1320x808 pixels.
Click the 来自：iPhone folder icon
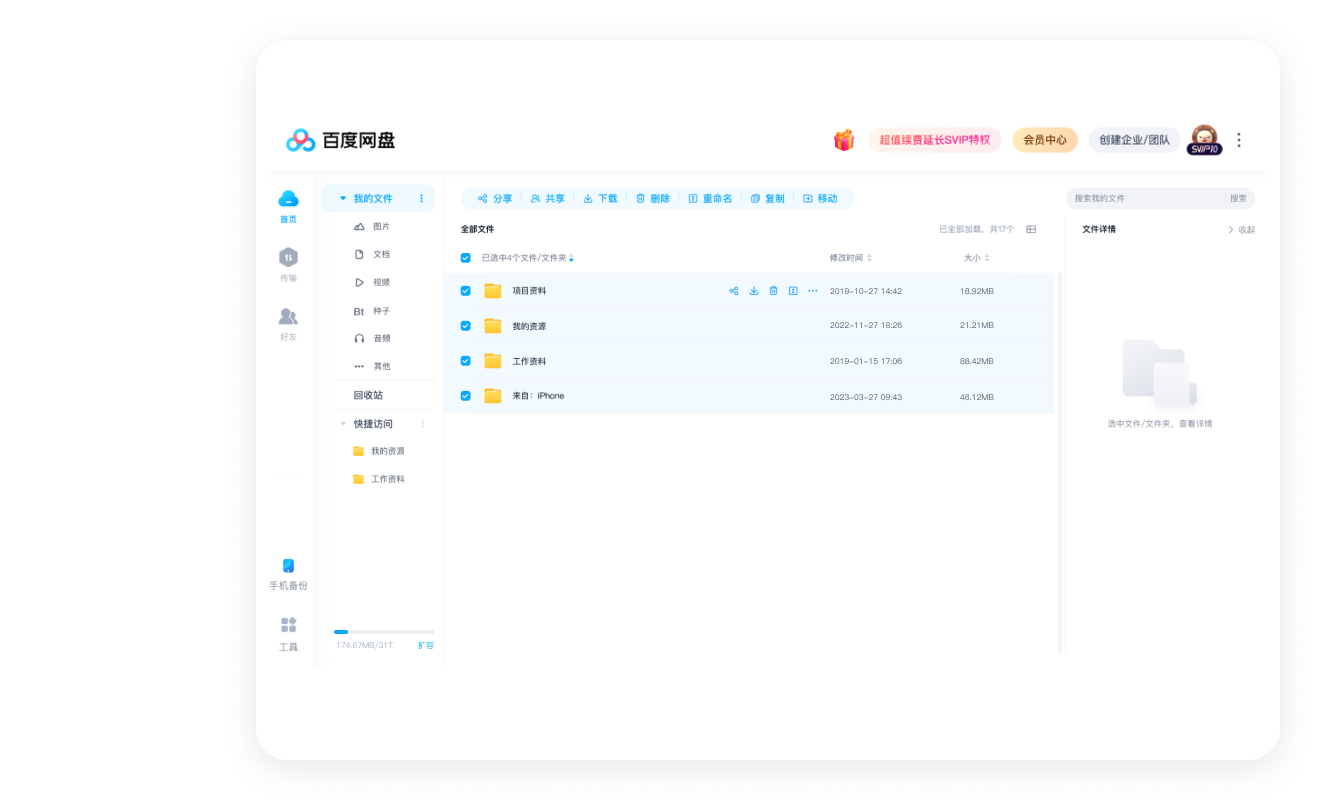(492, 396)
